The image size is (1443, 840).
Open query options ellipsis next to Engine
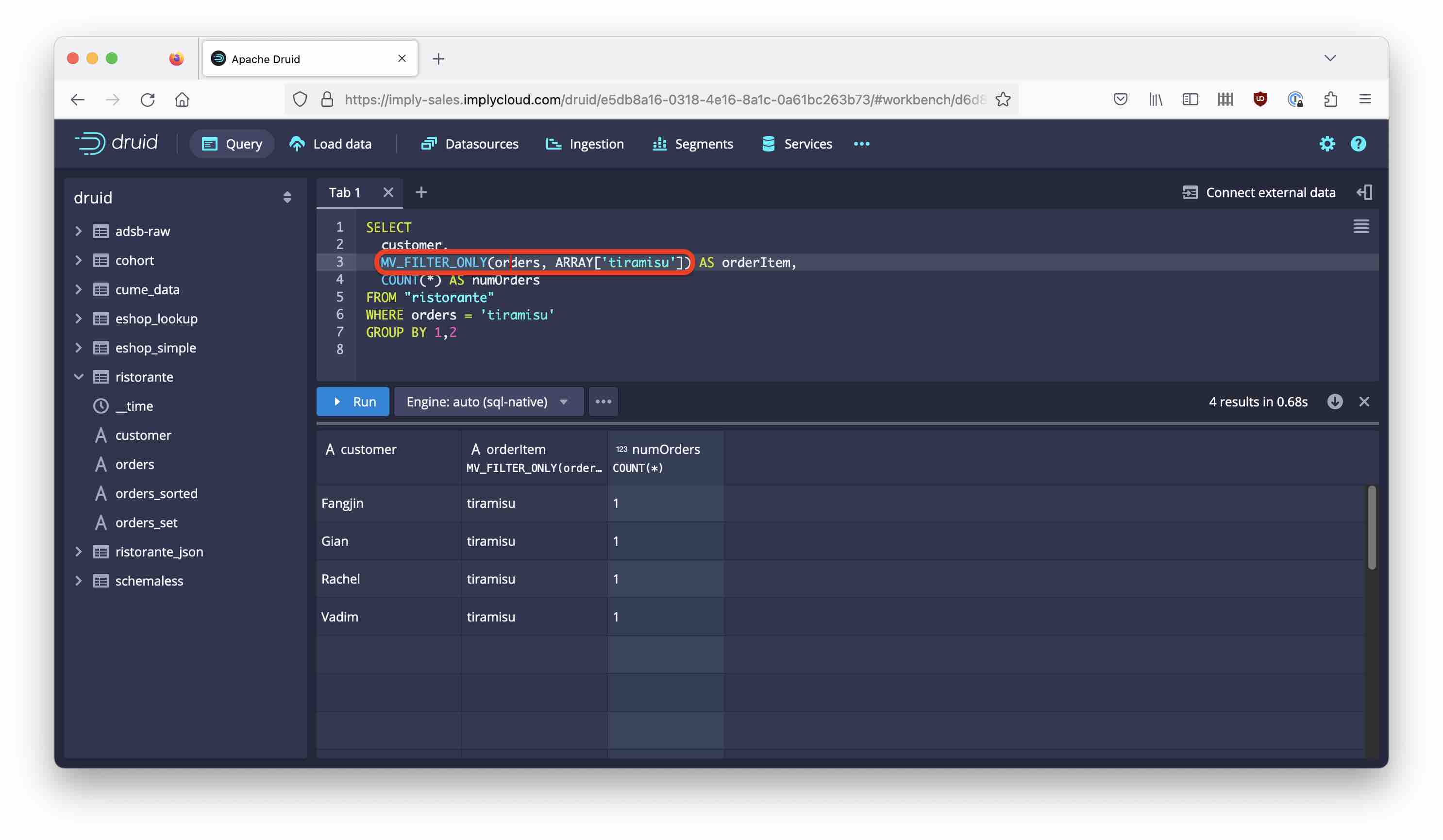coord(603,402)
